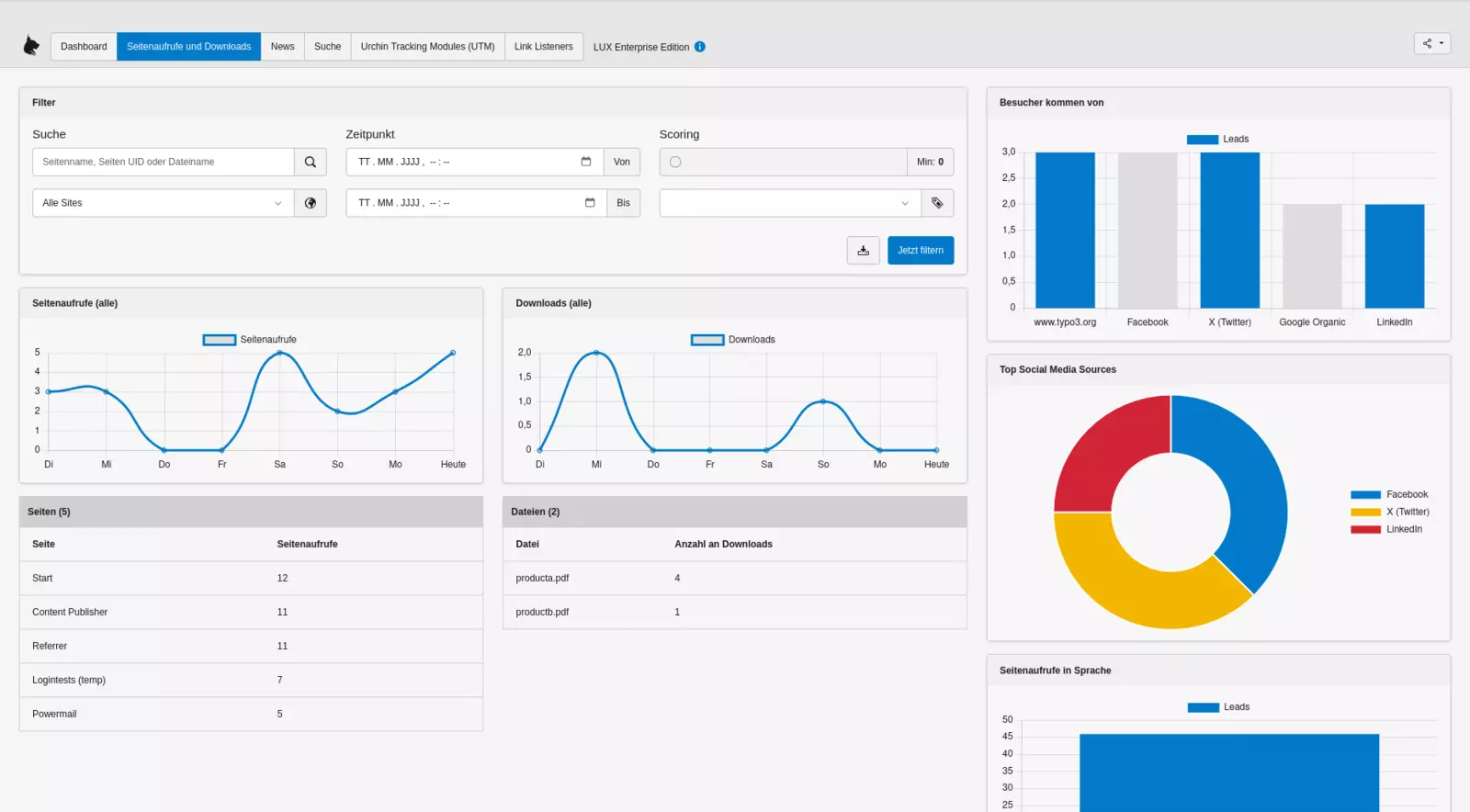
Task: Click the share icon button
Action: (x=1427, y=43)
